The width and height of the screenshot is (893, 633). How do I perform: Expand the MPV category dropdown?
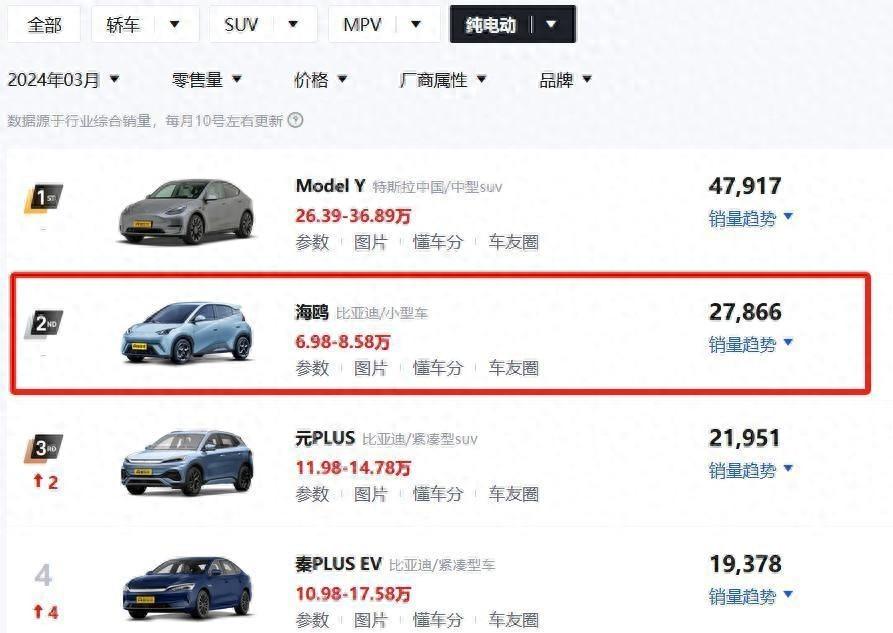[383, 25]
